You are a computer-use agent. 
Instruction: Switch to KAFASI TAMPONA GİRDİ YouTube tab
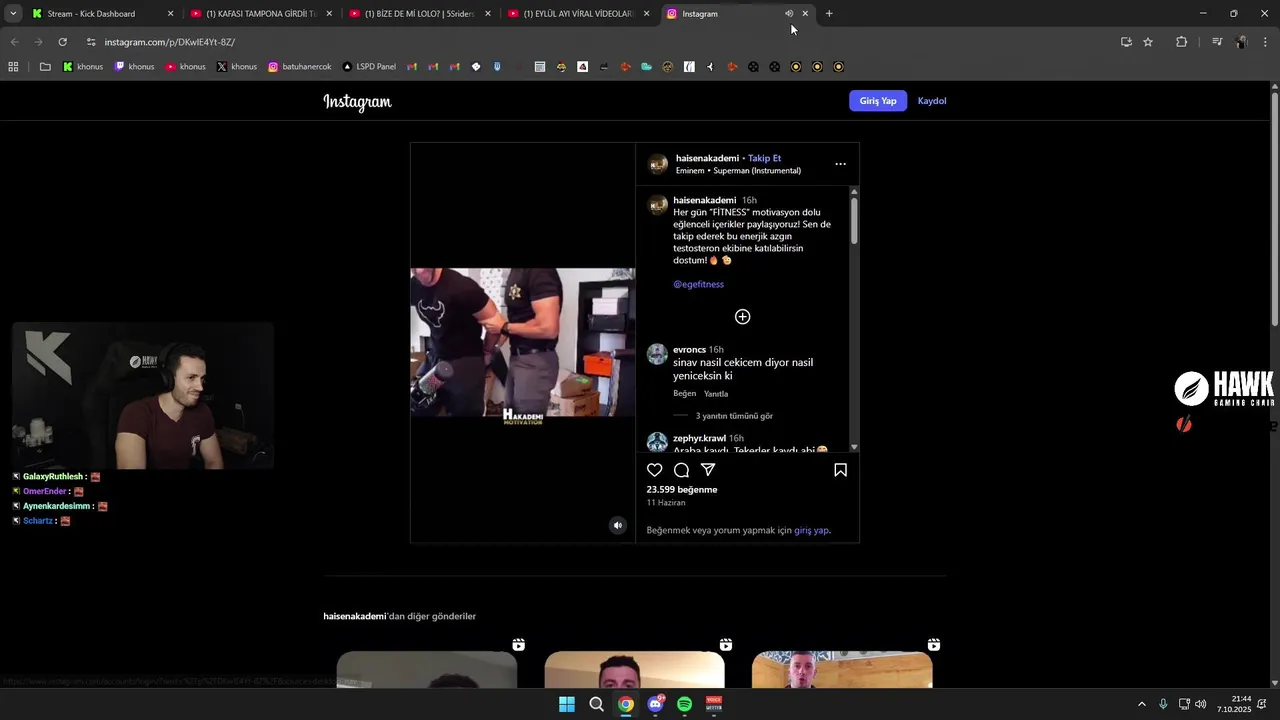(x=260, y=14)
